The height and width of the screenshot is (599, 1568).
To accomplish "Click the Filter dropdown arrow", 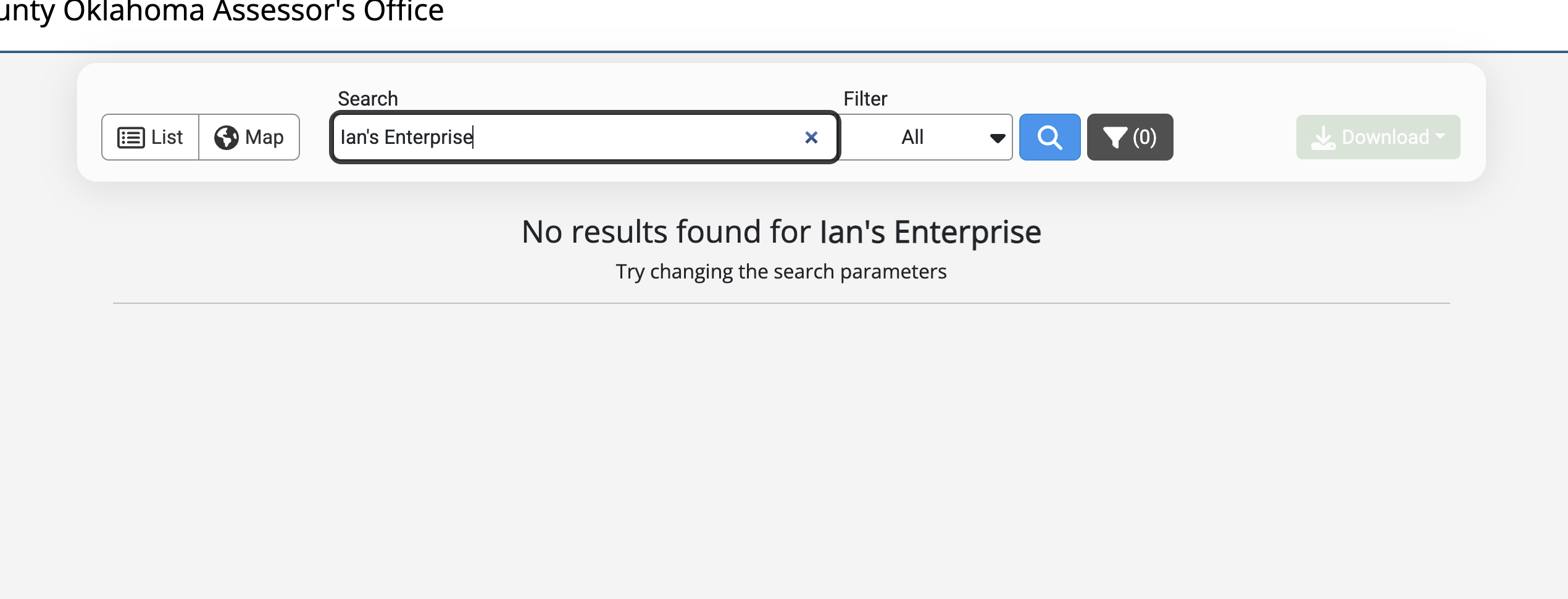I will (997, 138).
